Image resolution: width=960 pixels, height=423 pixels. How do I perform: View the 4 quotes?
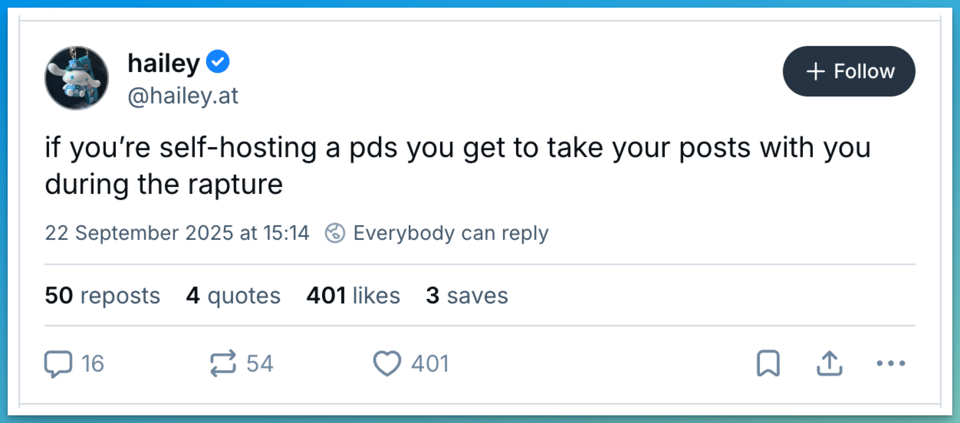233,296
